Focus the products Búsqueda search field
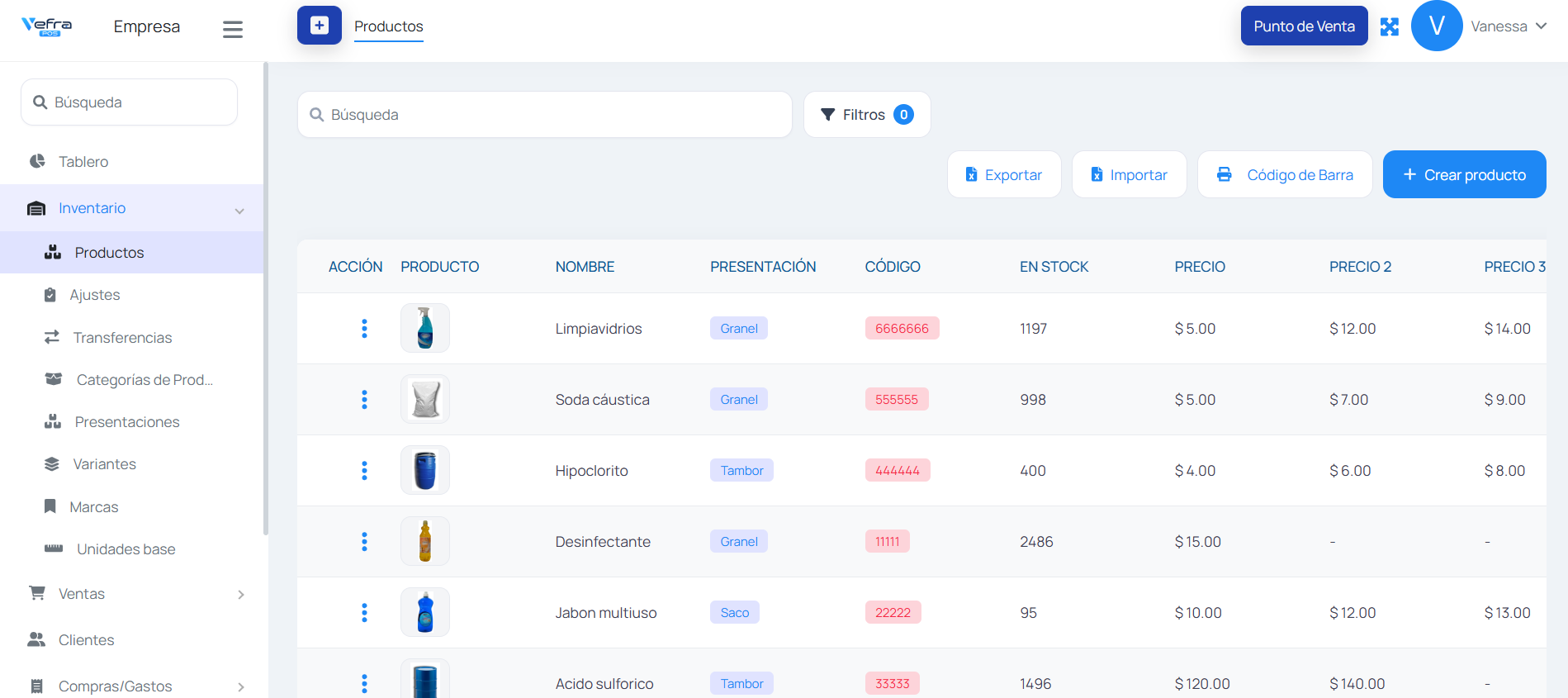The image size is (1568, 698). (x=545, y=115)
